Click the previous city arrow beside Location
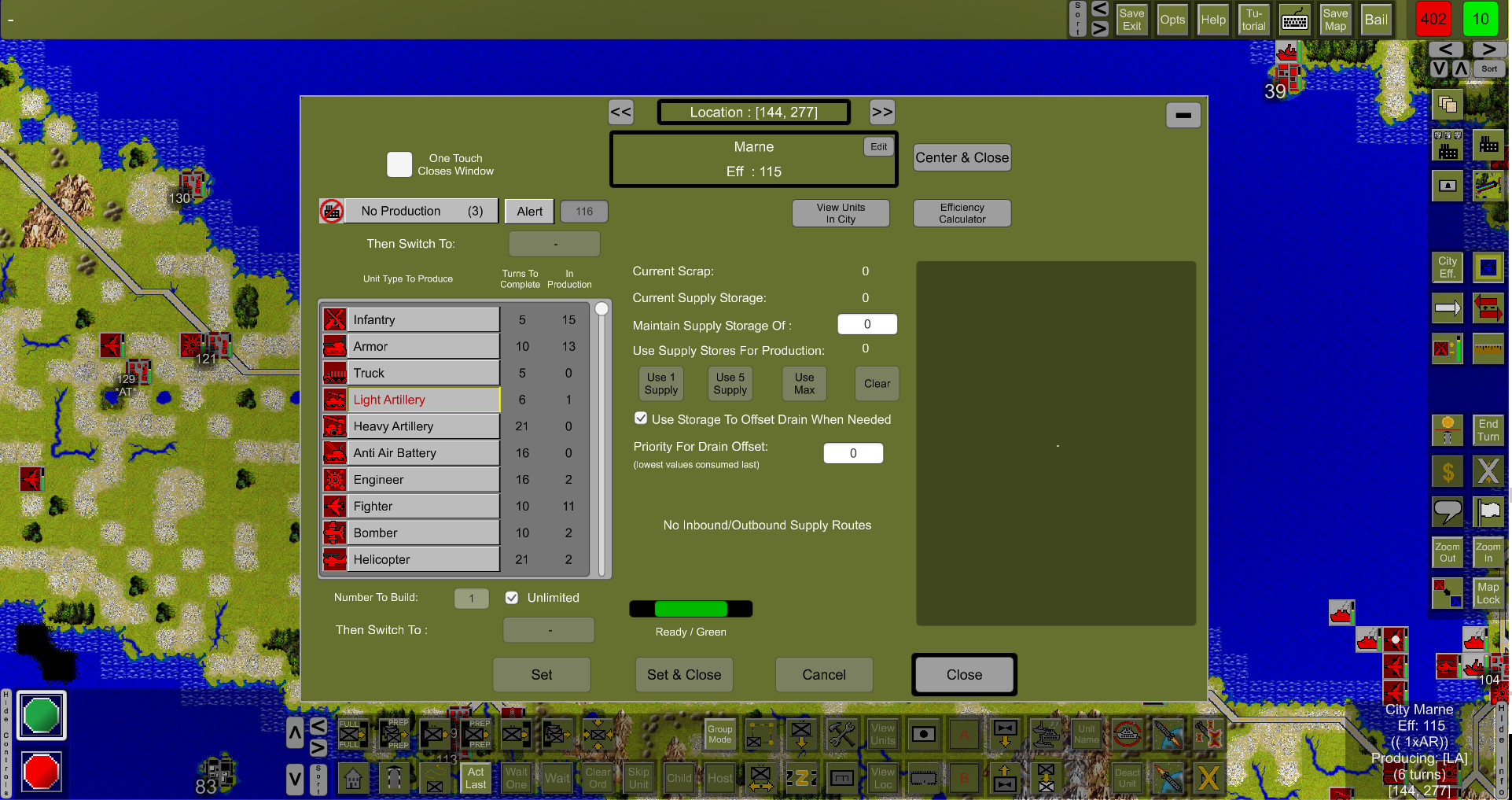The image size is (1512, 800). [620, 112]
